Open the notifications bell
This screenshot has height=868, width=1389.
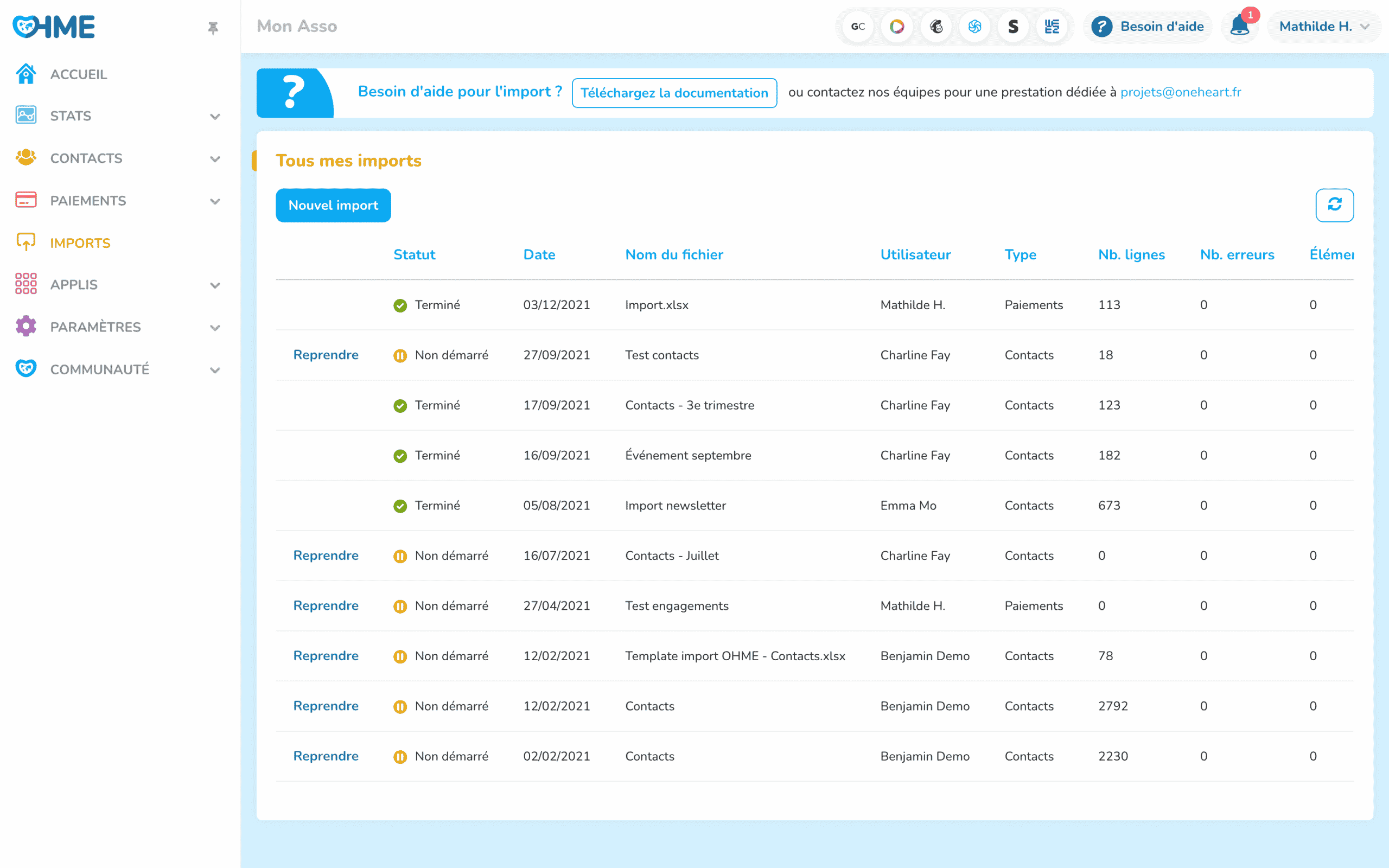tap(1240, 27)
